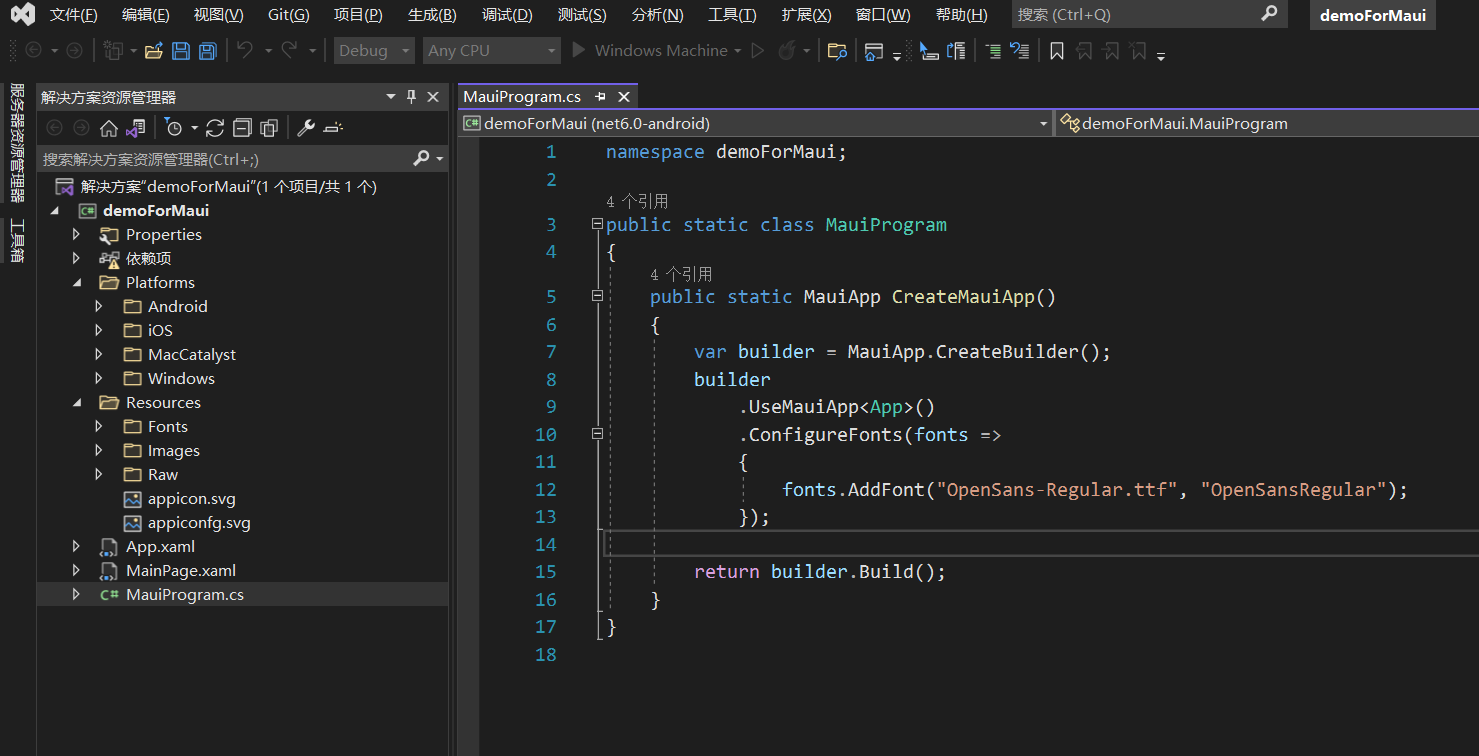Click Collapse All icon in Solution Explorer
The width and height of the screenshot is (1479, 756).
point(242,128)
